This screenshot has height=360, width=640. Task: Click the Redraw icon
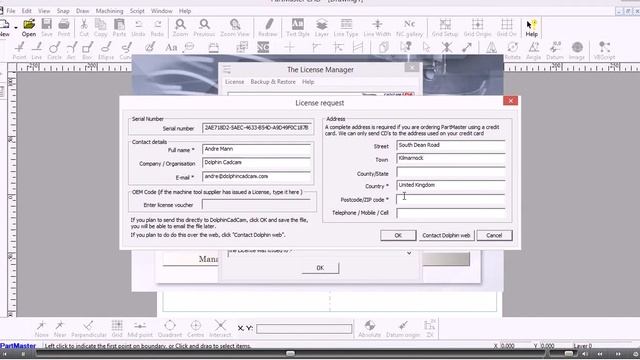(x=268, y=27)
